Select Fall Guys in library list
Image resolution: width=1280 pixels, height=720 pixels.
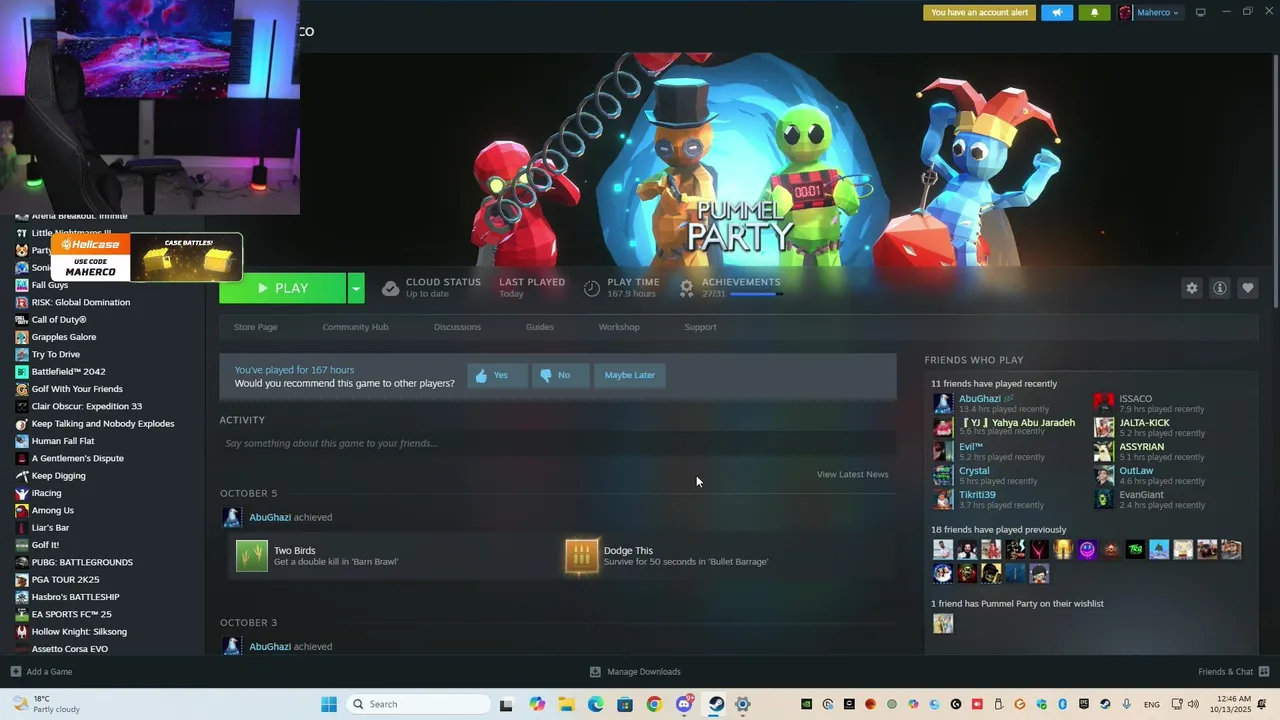pyautogui.click(x=50, y=285)
